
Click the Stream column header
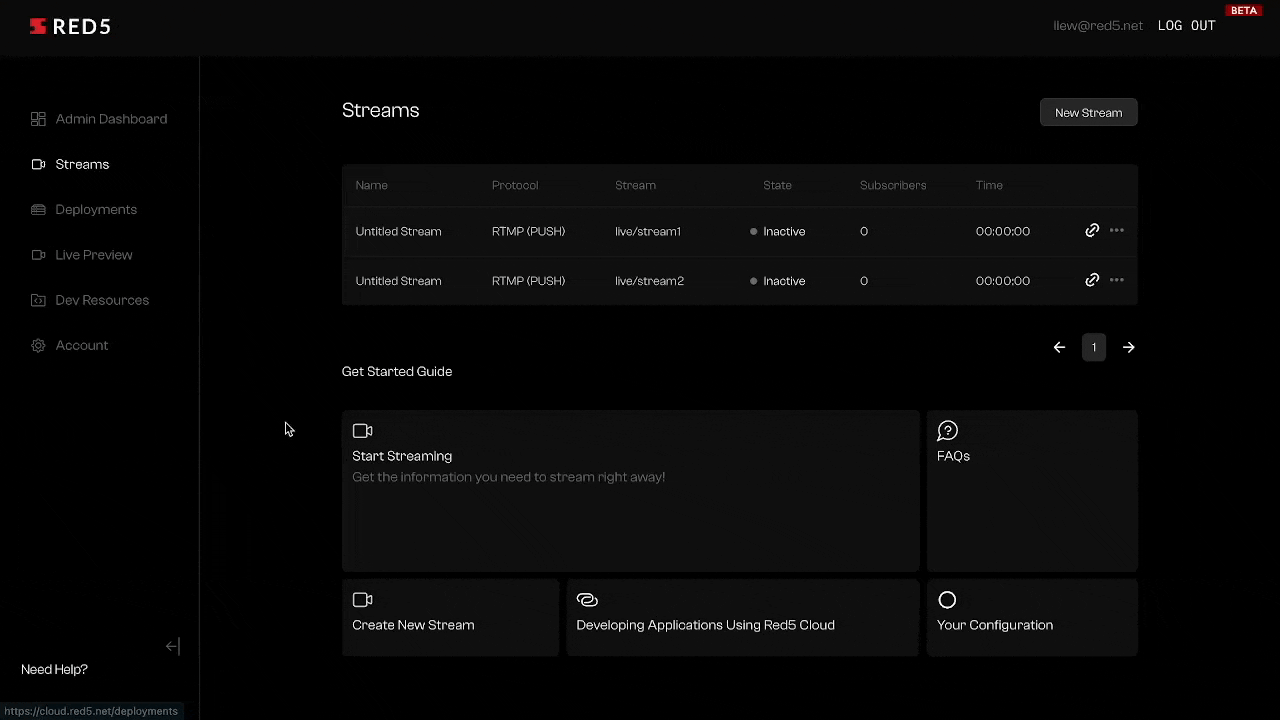635,185
